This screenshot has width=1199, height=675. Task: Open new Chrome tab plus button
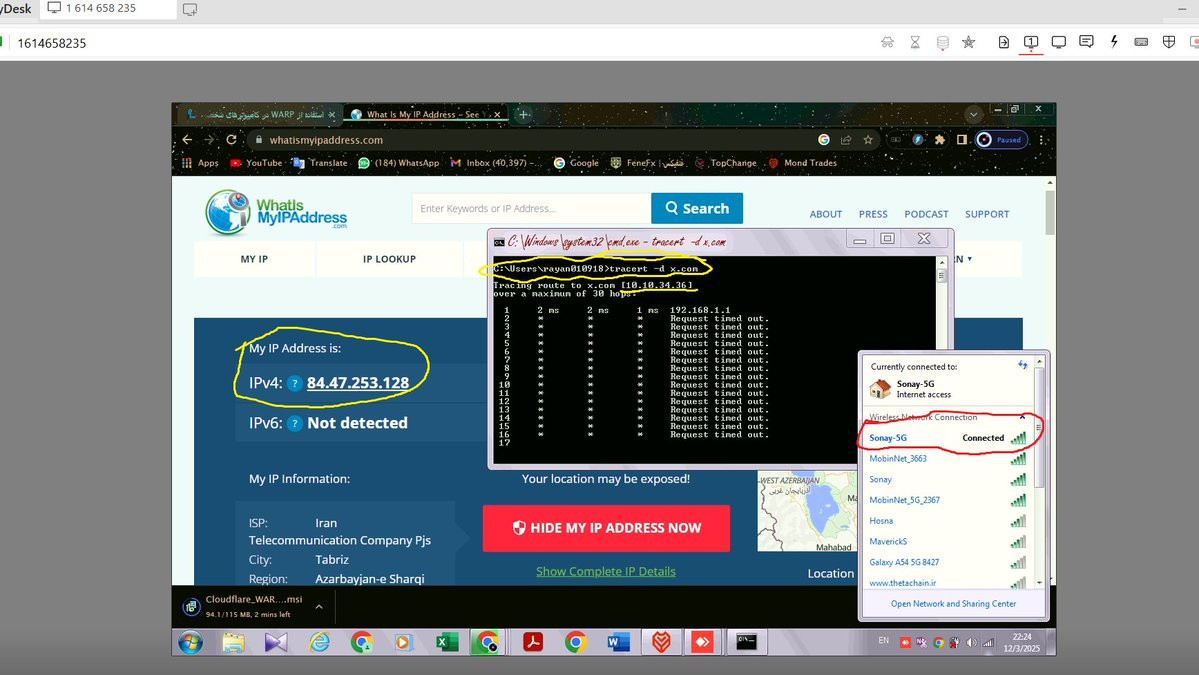523,115
